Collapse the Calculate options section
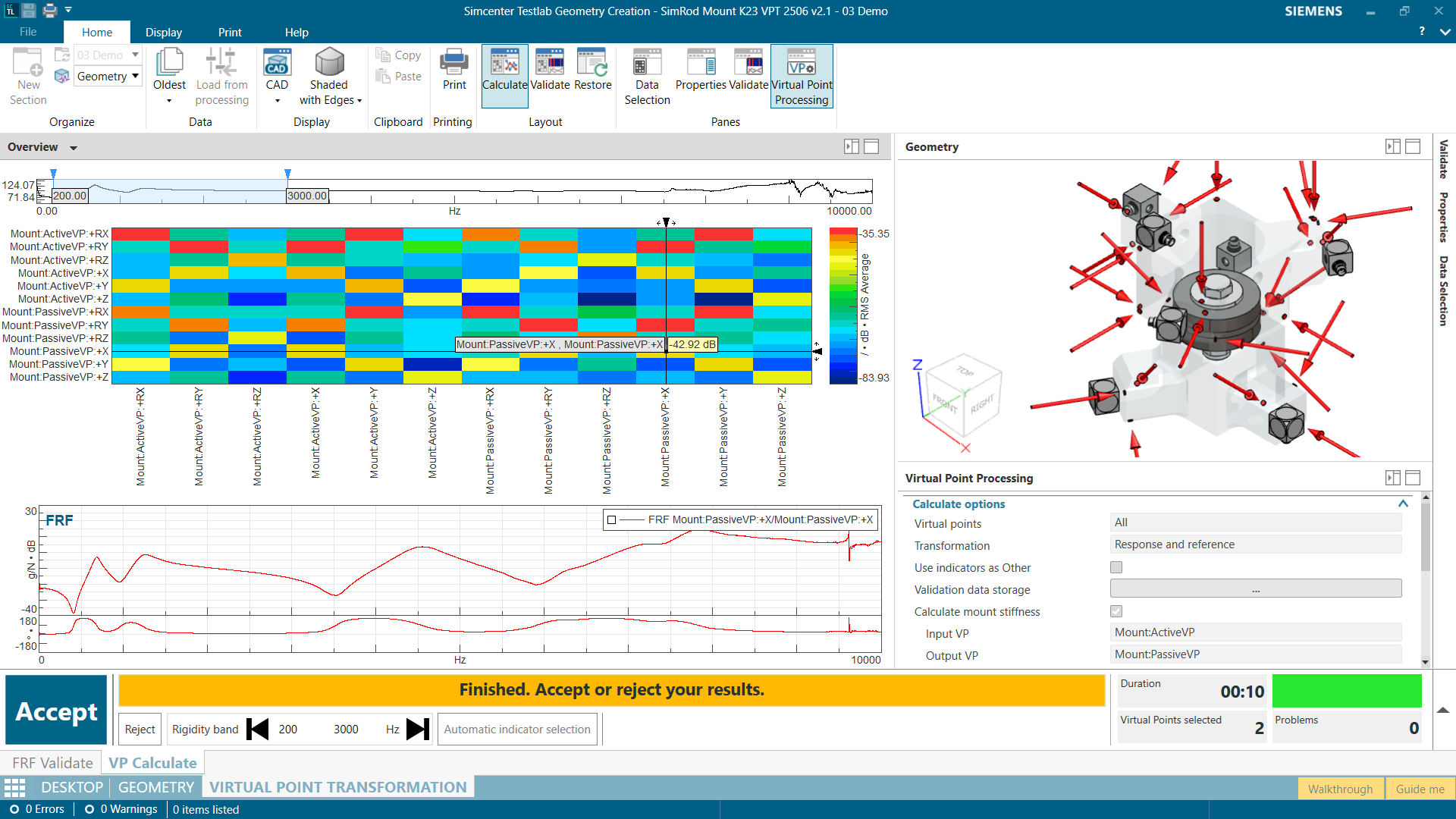The image size is (1456, 819). tap(1402, 504)
